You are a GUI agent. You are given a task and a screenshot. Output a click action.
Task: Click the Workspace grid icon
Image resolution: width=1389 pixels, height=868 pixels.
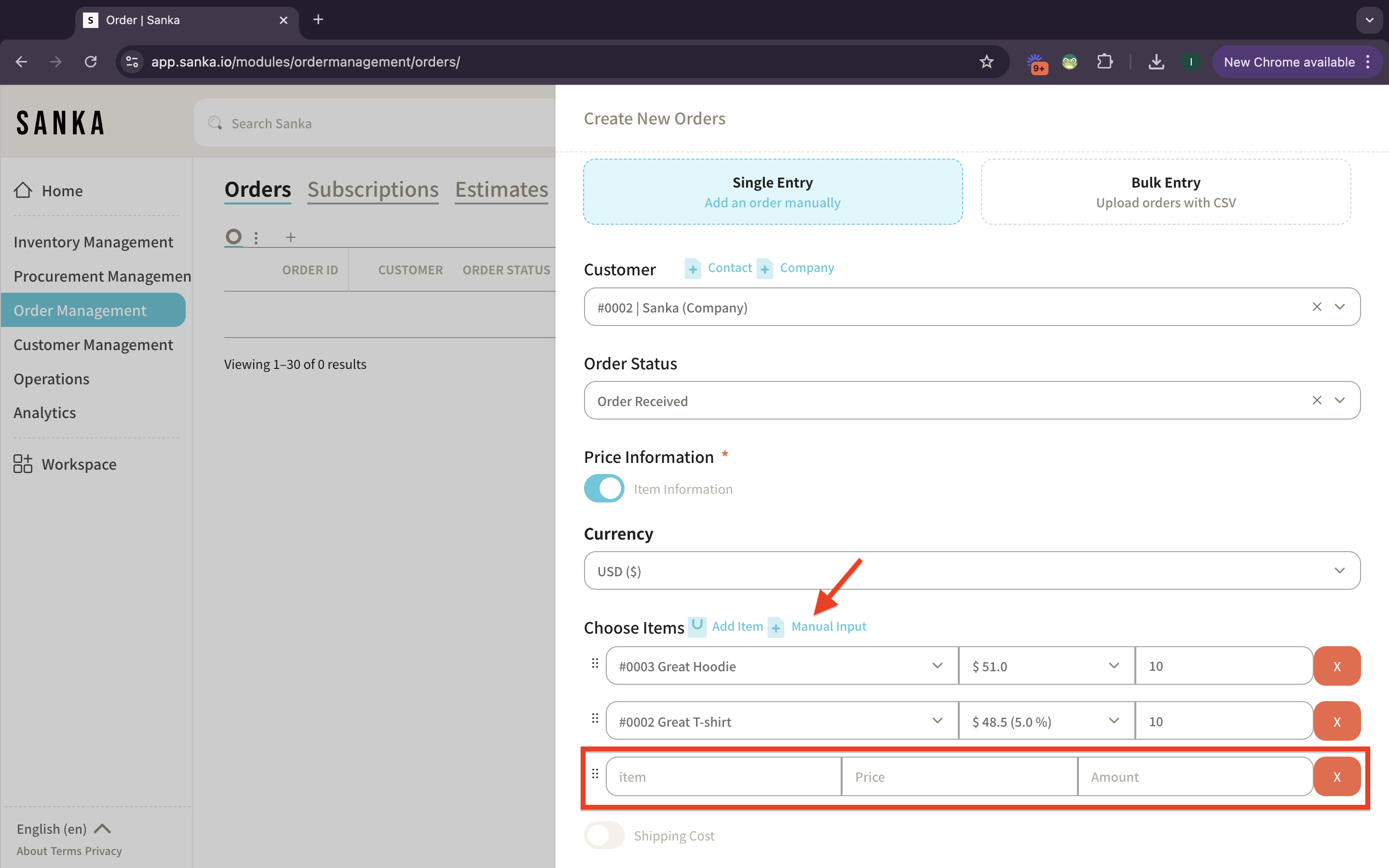pyautogui.click(x=23, y=464)
